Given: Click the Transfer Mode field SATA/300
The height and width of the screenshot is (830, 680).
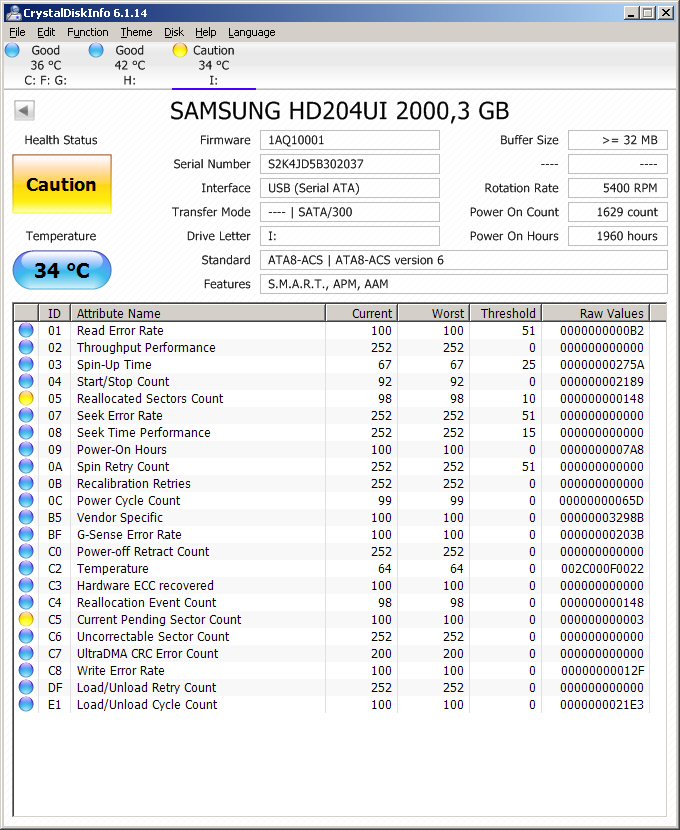Looking at the screenshot, I should (350, 212).
